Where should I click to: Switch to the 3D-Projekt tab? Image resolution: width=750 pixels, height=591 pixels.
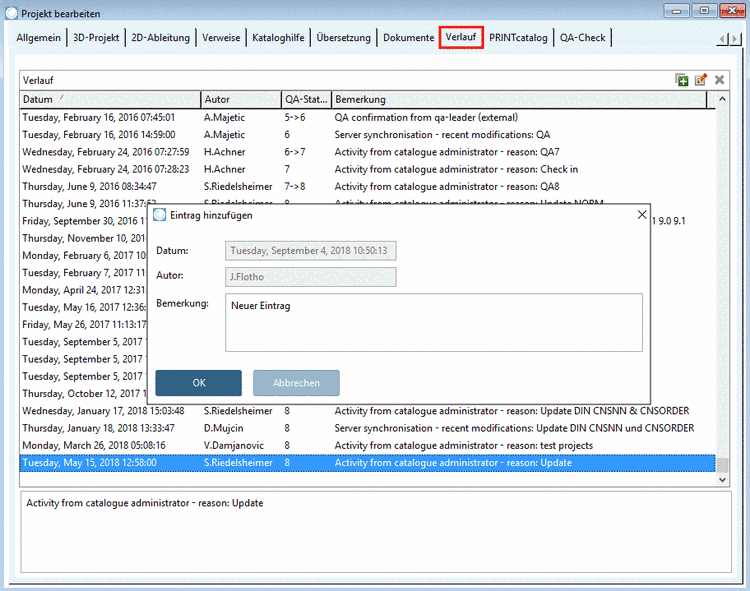[96, 37]
